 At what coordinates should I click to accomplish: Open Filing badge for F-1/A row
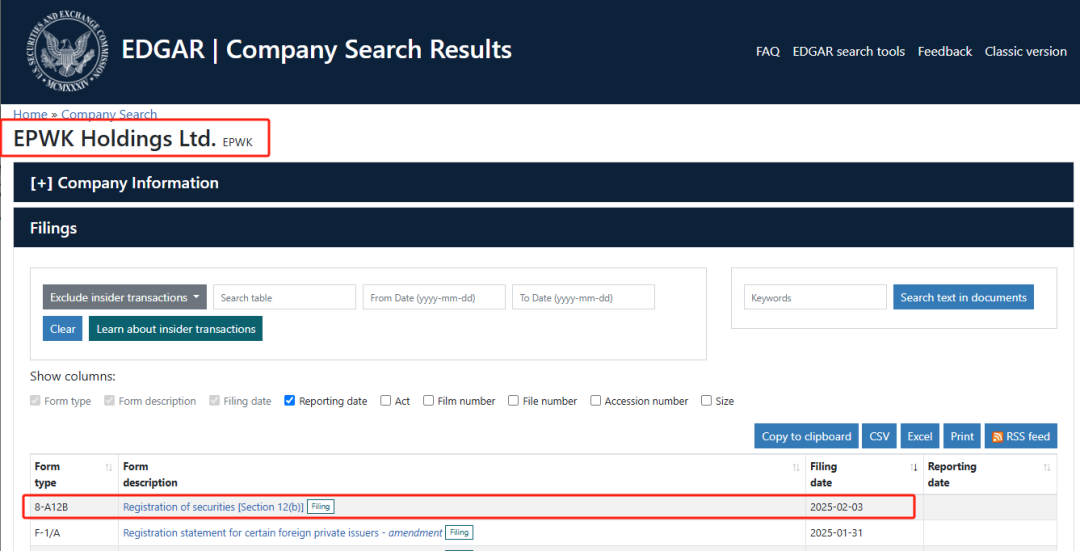pos(459,532)
